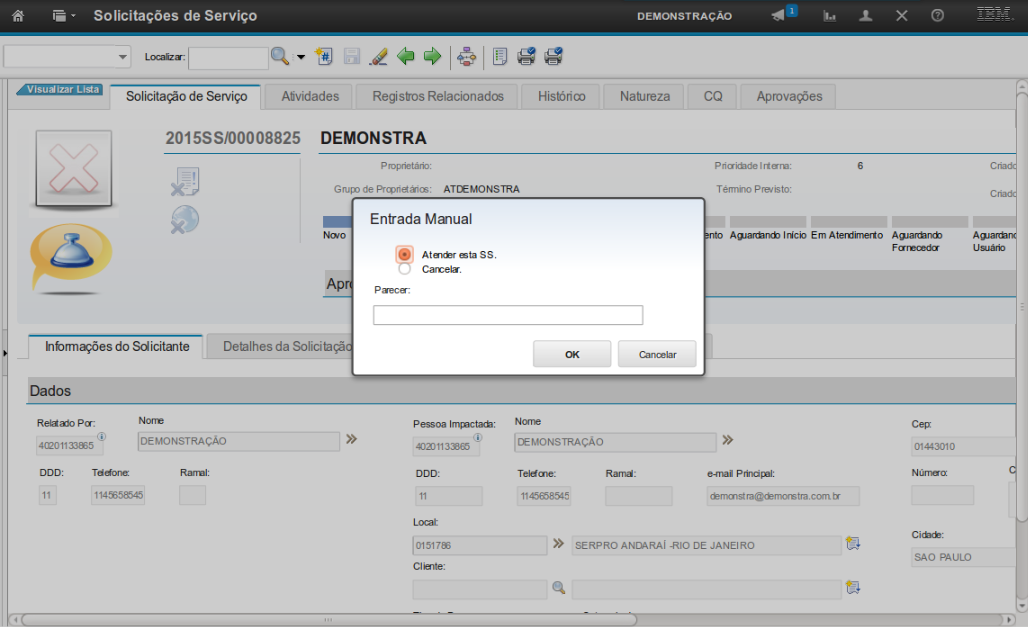Open the search options arrow beside magnifier

click(300, 57)
